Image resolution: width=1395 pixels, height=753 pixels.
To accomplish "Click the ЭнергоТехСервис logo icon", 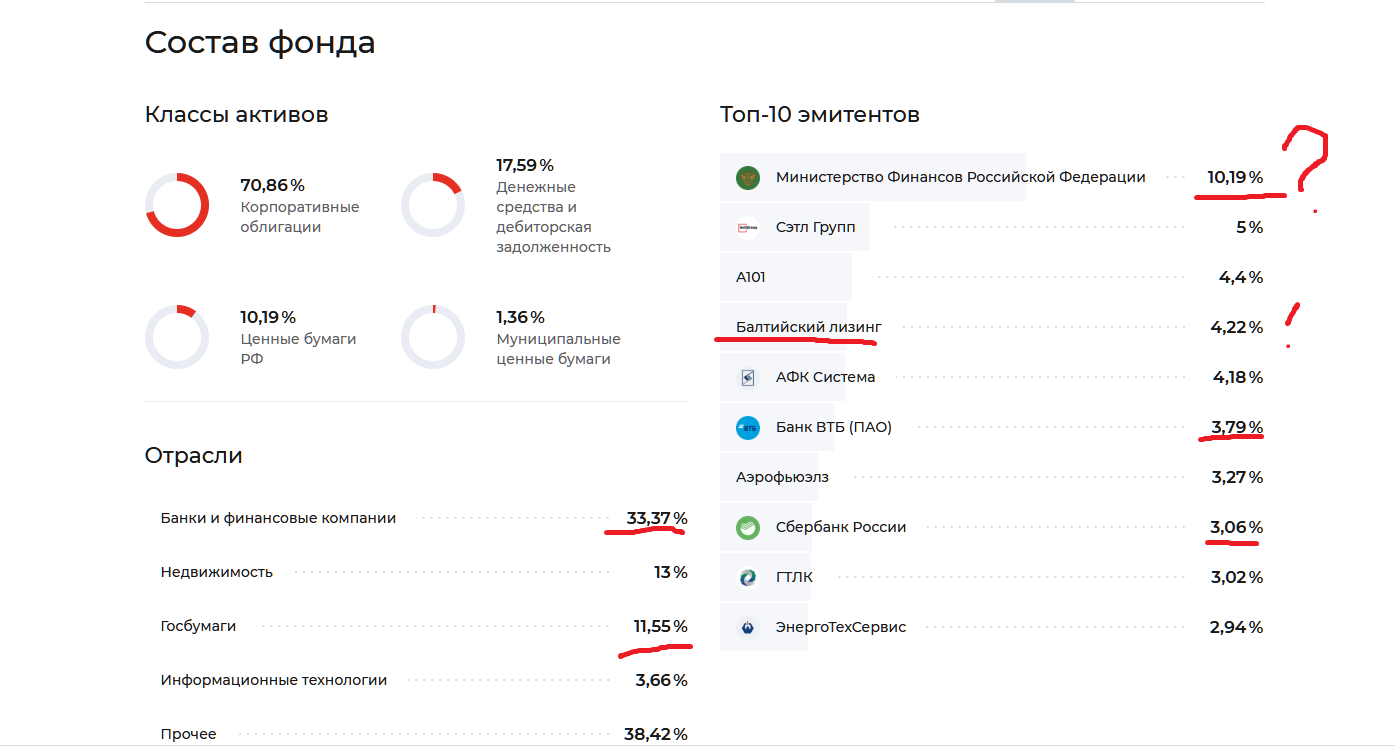I will pyautogui.click(x=748, y=628).
